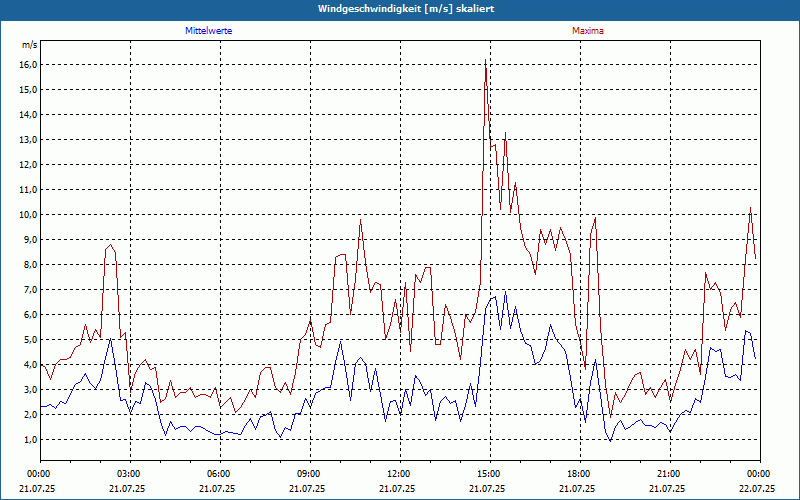Click the 09:00 time axis label
Image resolution: width=800 pixels, height=500 pixels.
click(310, 474)
